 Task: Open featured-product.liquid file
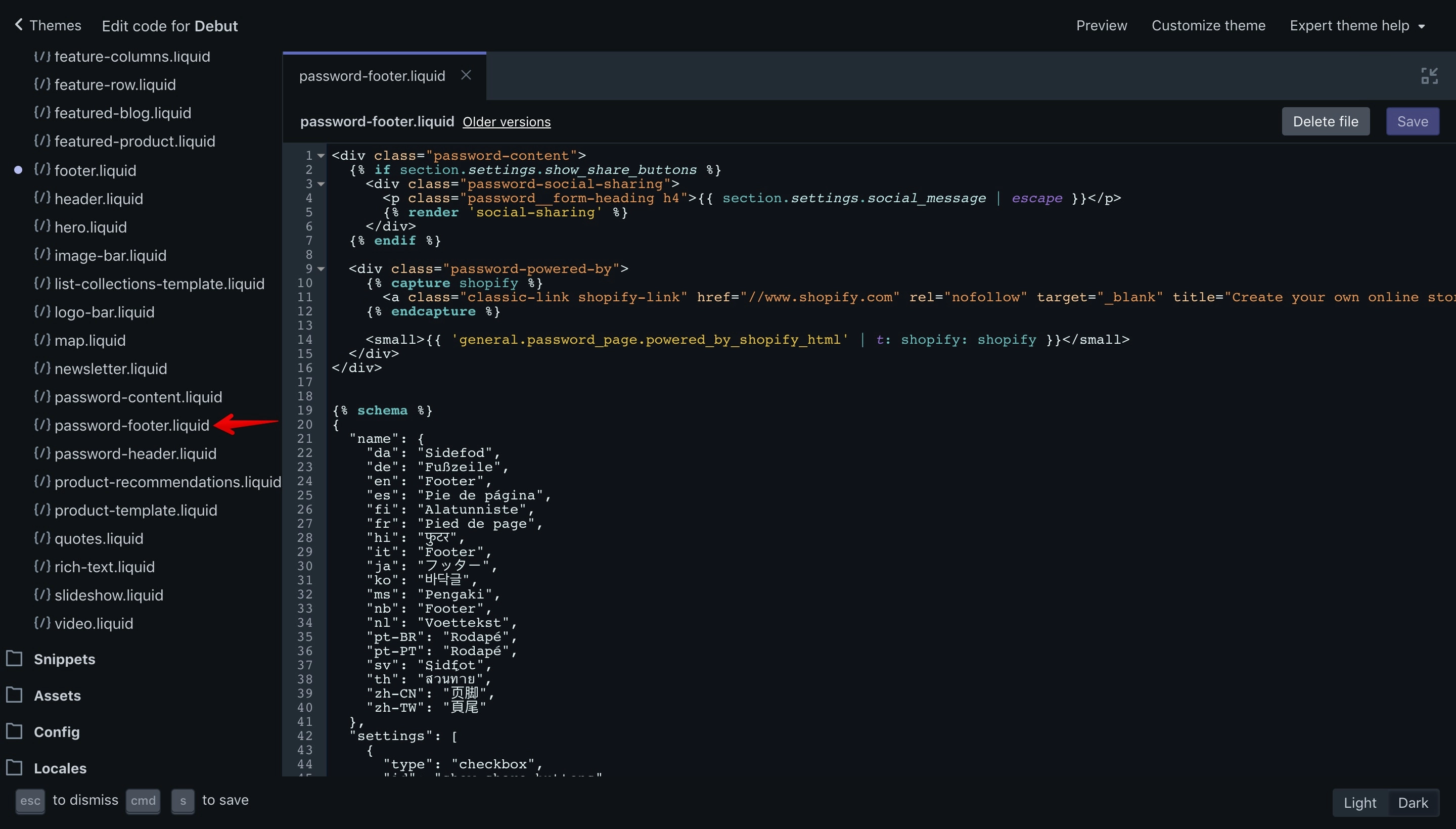point(135,141)
